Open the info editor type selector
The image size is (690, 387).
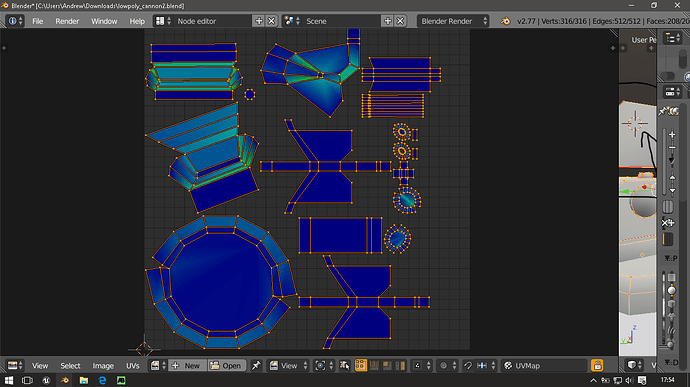[15, 21]
